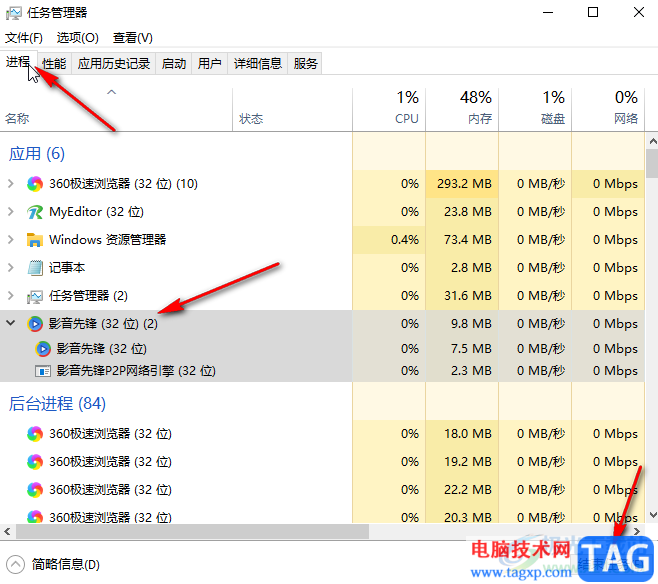
Task: Expand the 记事本 process group
Action: click(10, 268)
